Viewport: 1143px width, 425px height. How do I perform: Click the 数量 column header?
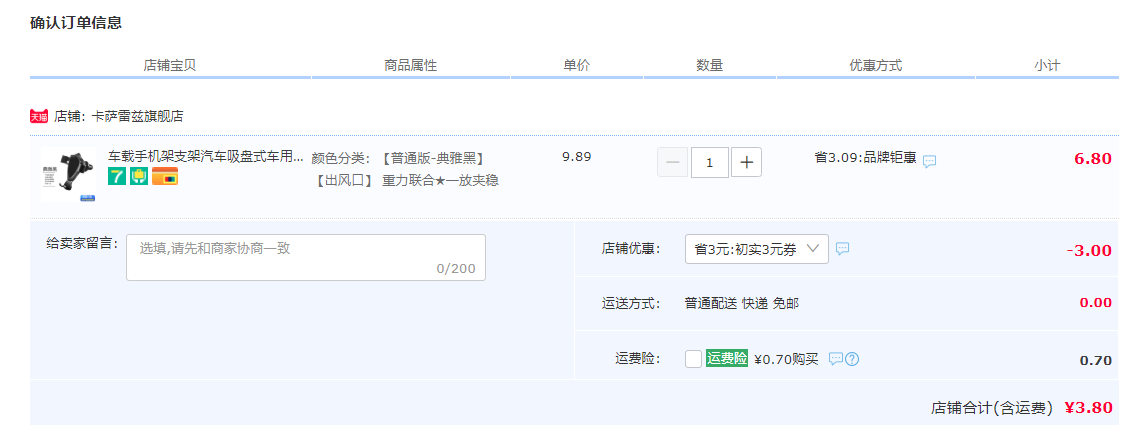coord(710,65)
